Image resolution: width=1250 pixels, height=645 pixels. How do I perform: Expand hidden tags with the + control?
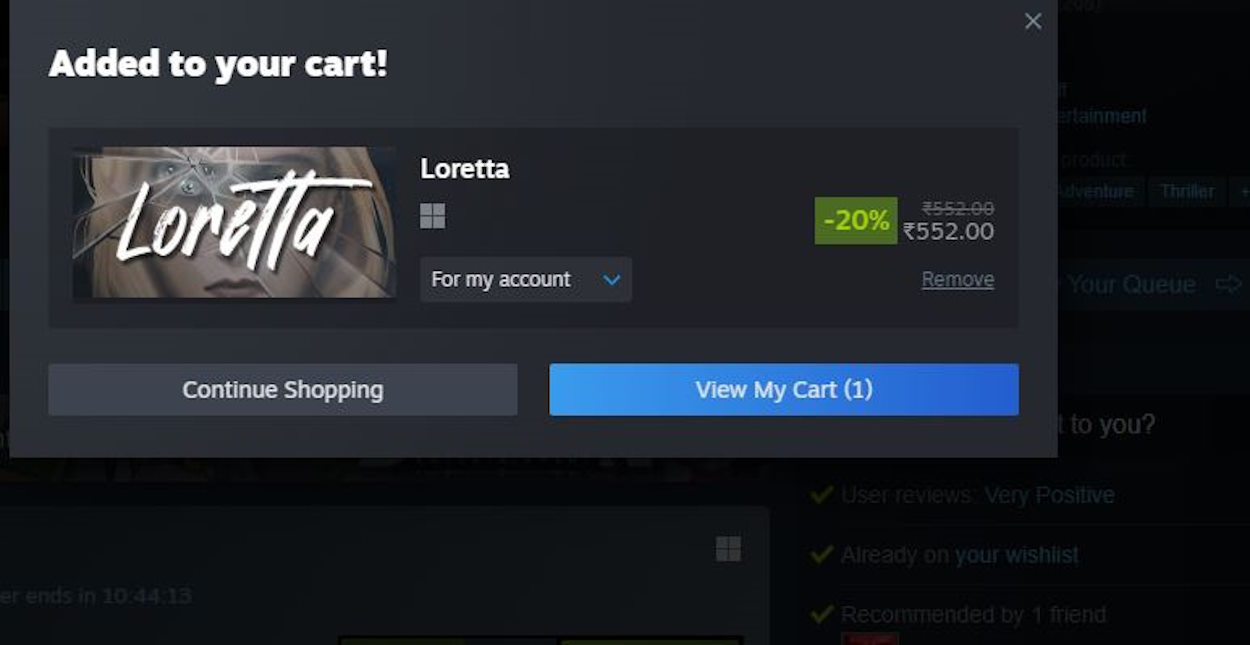pyautogui.click(x=1243, y=191)
